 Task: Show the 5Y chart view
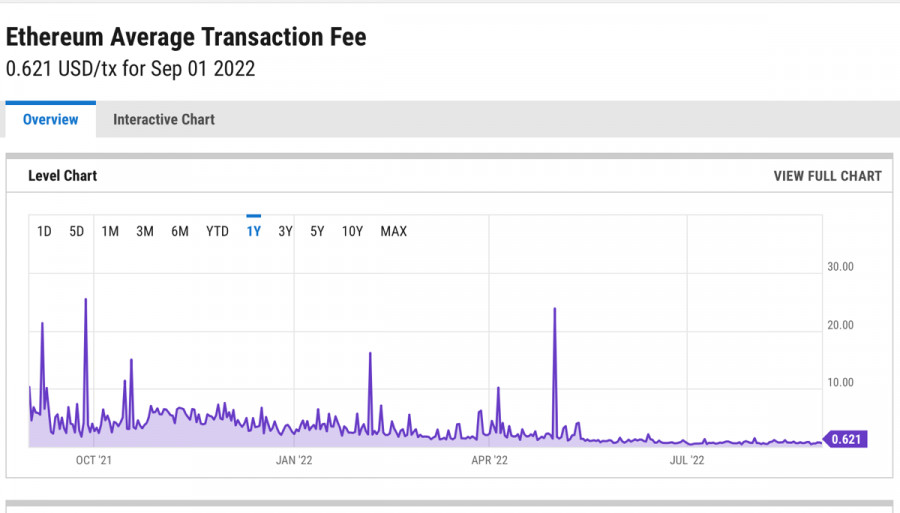click(x=317, y=232)
